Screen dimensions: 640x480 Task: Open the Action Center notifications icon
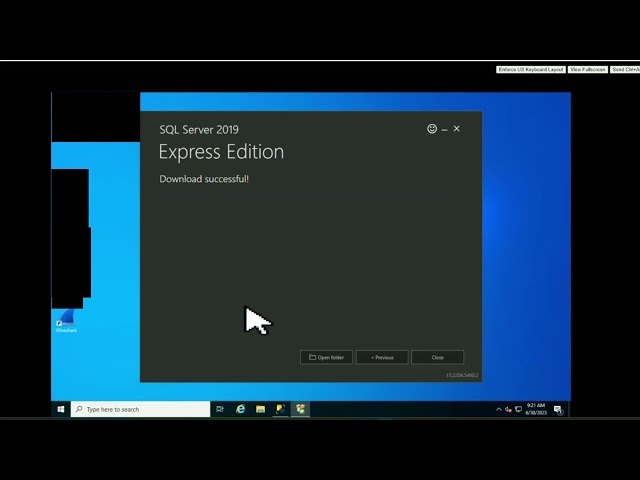558,410
